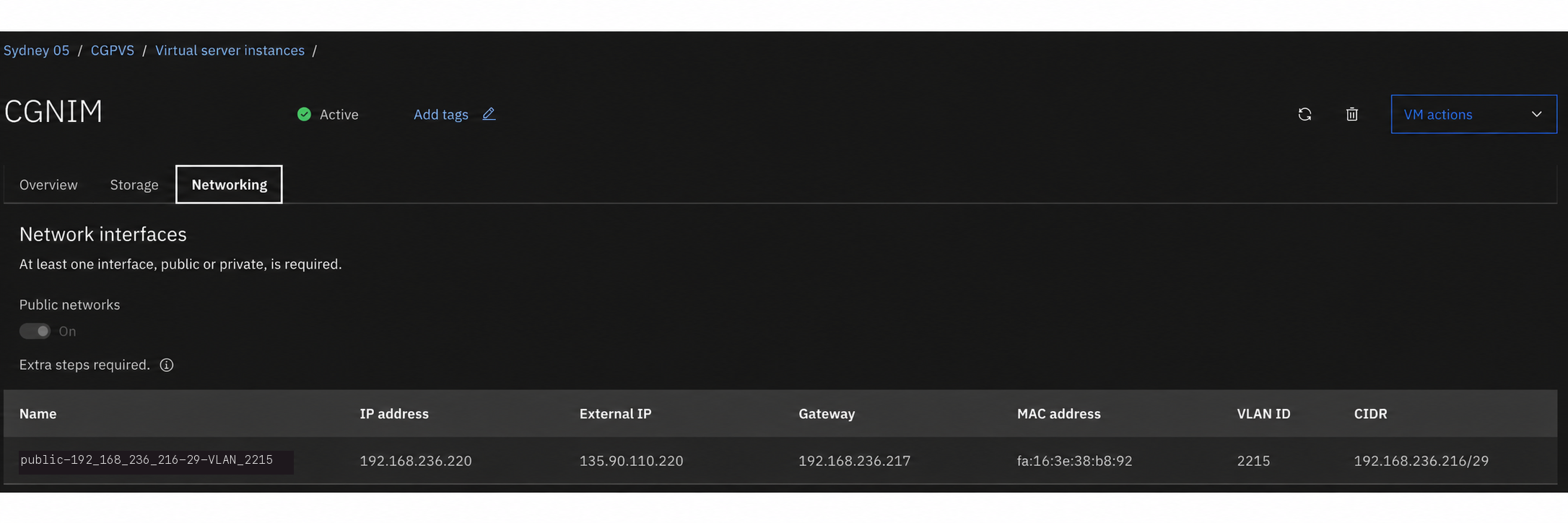Image resolution: width=1568 pixels, height=523 pixels.
Task: Click the info icon next to Extra steps required
Action: pos(167,365)
